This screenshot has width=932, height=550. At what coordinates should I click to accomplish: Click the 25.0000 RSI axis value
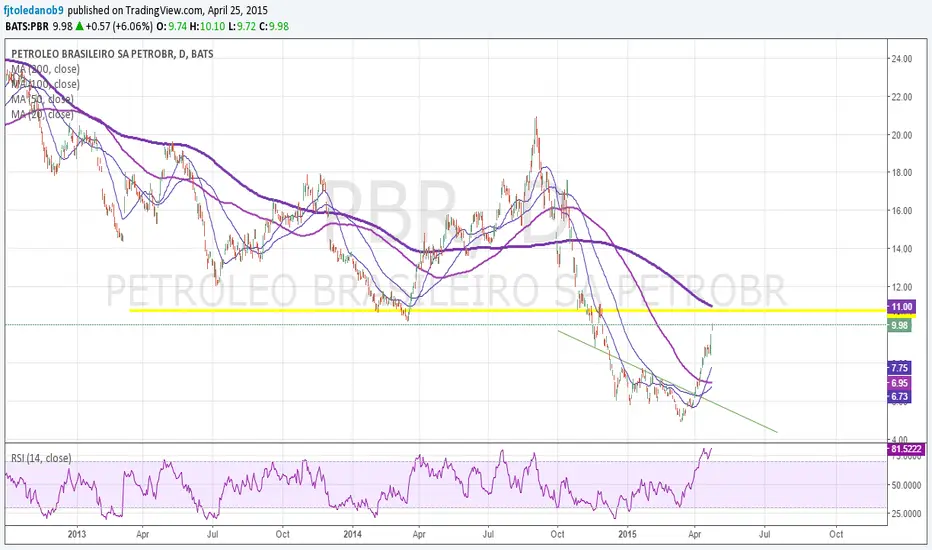(x=906, y=513)
